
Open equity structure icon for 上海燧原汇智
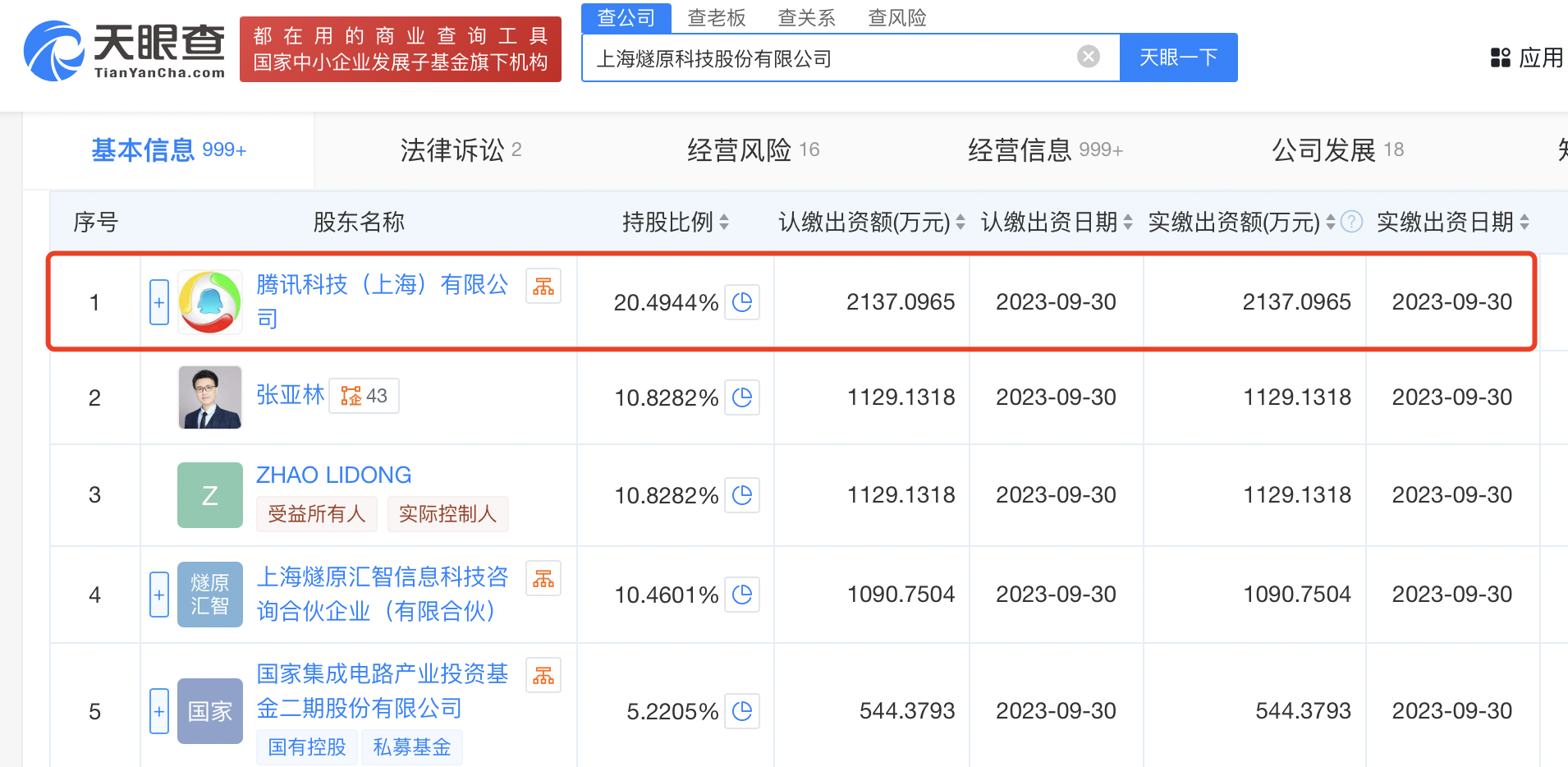[x=543, y=580]
